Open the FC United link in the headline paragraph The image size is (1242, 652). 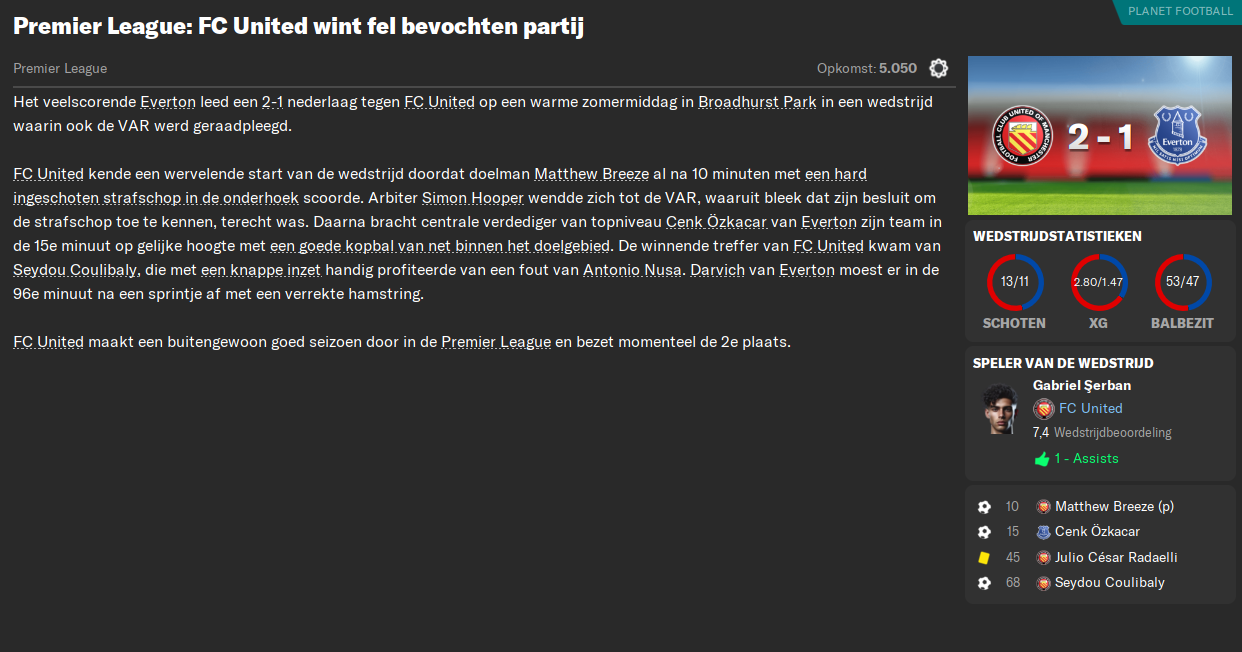click(x=440, y=101)
